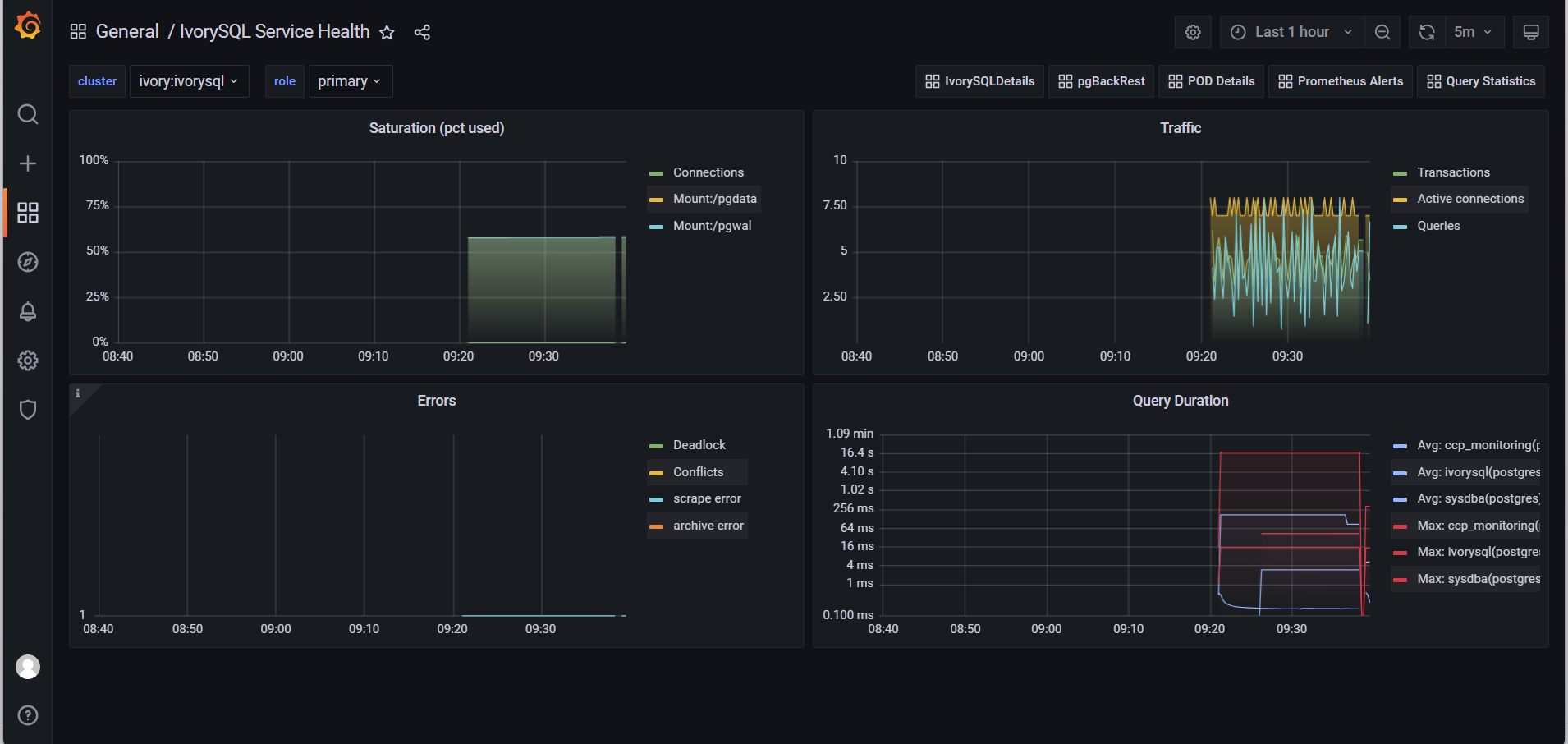Toggle the Queries series in Traffic legend
Image resolution: width=1568 pixels, height=744 pixels.
1438,226
